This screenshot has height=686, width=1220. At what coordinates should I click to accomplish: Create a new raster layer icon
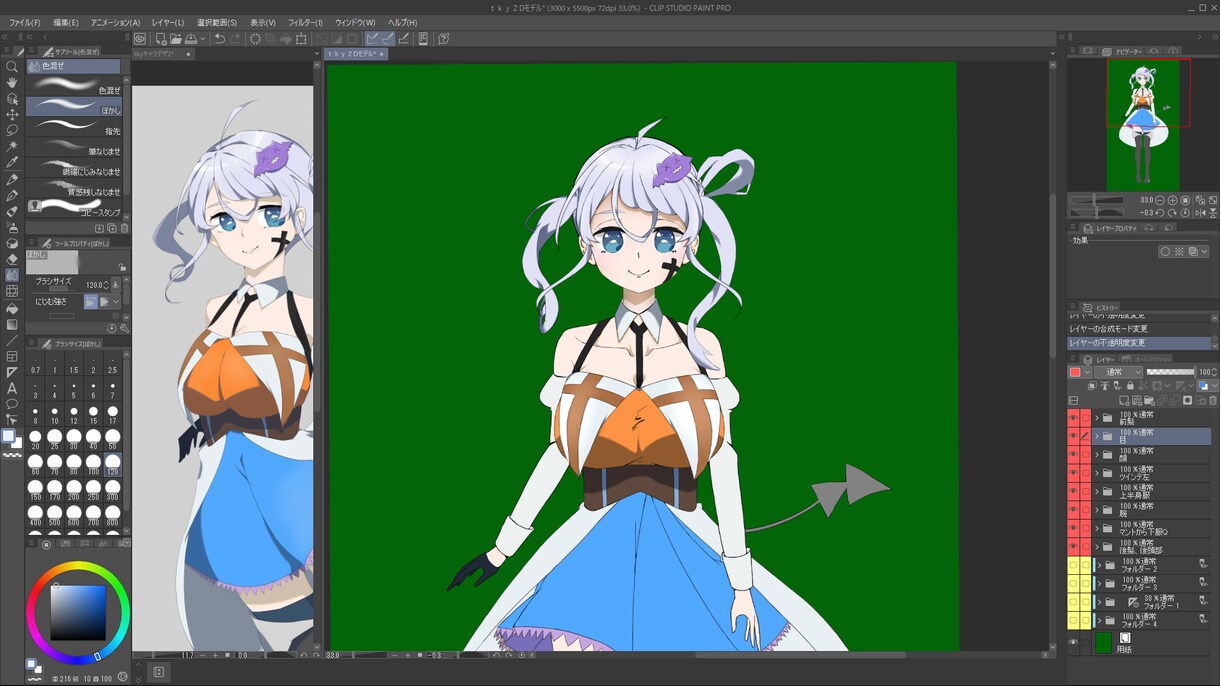1124,401
